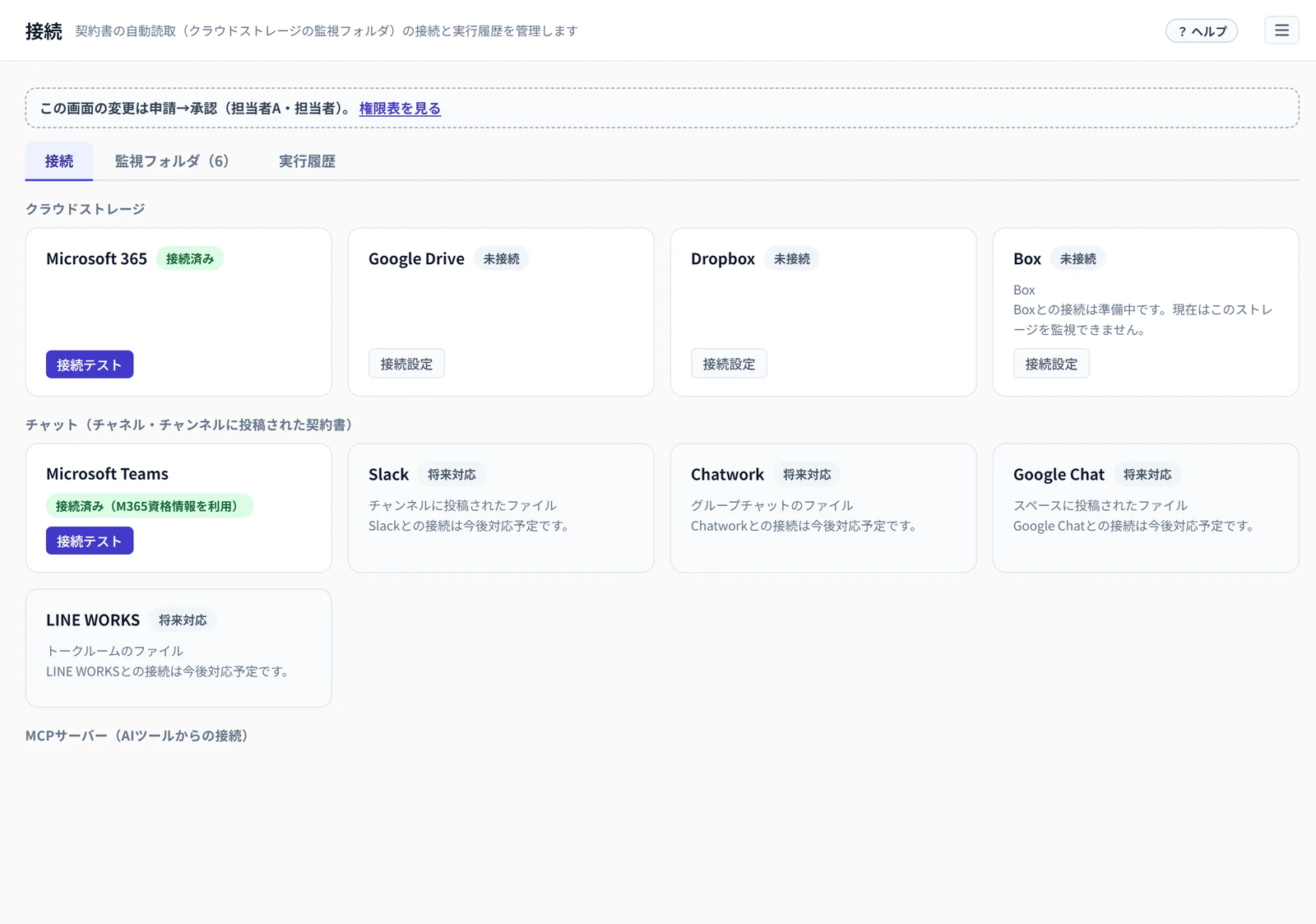Click the Slackとの接続は今後対応予定です text

(470, 526)
